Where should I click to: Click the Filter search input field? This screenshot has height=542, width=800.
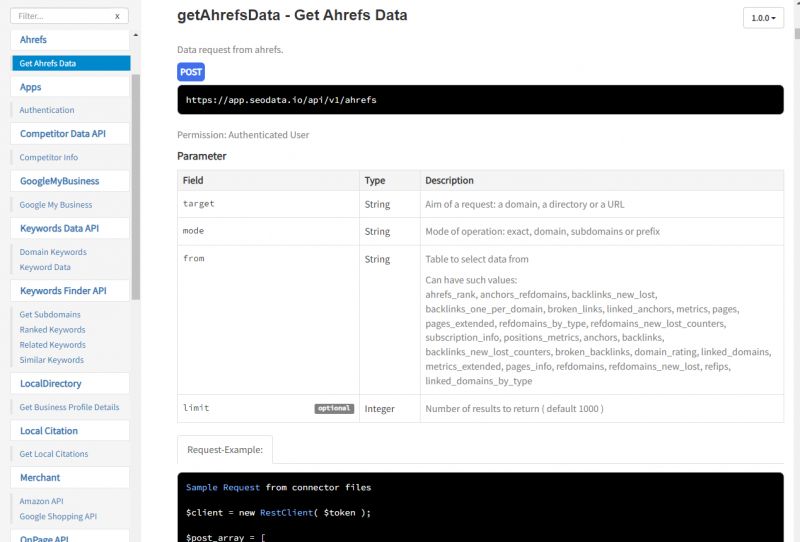60,16
